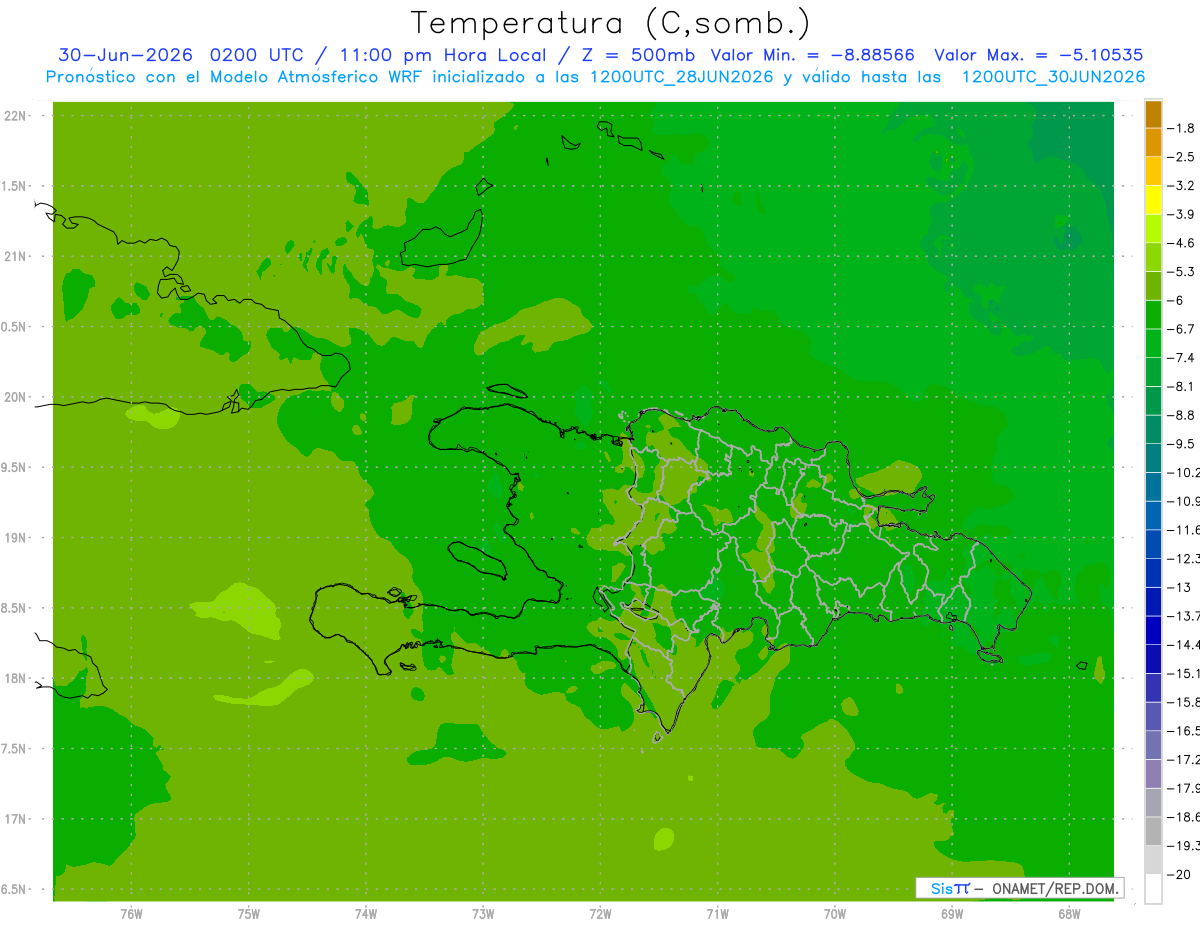The image size is (1200, 927).
Task: Click the "7.5N" latitude label
Action: pos(14,749)
